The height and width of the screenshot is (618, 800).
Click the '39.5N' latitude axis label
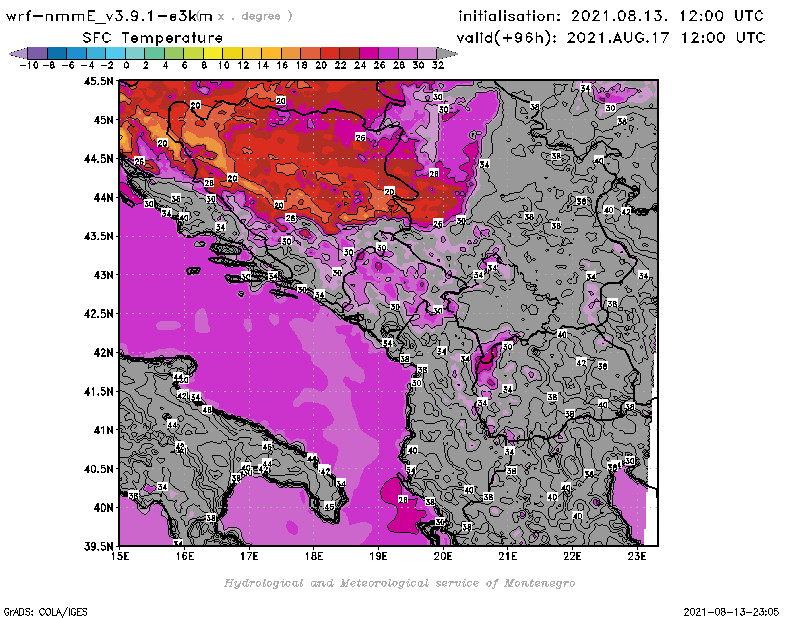coord(98,547)
